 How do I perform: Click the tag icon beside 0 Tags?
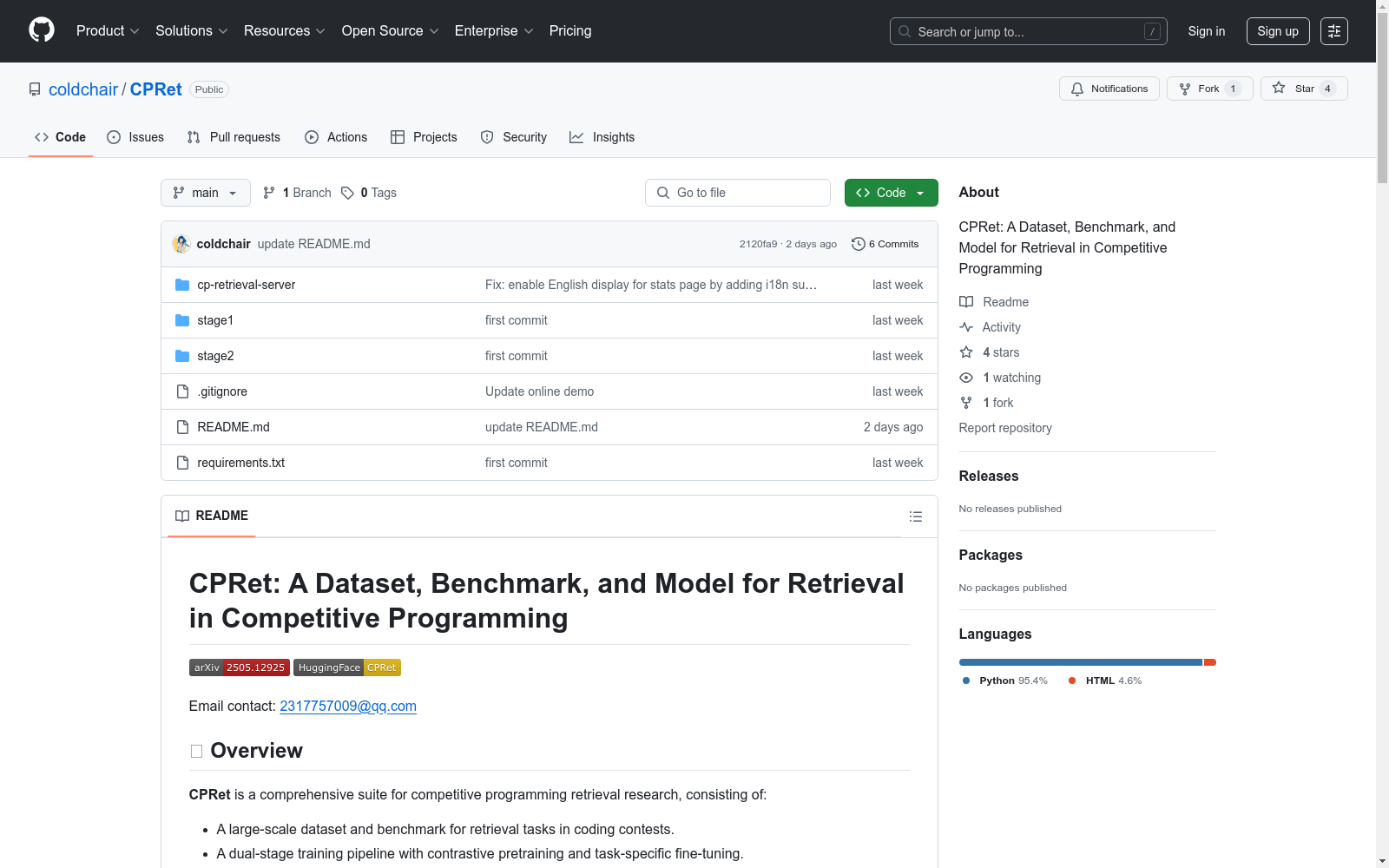(x=347, y=193)
